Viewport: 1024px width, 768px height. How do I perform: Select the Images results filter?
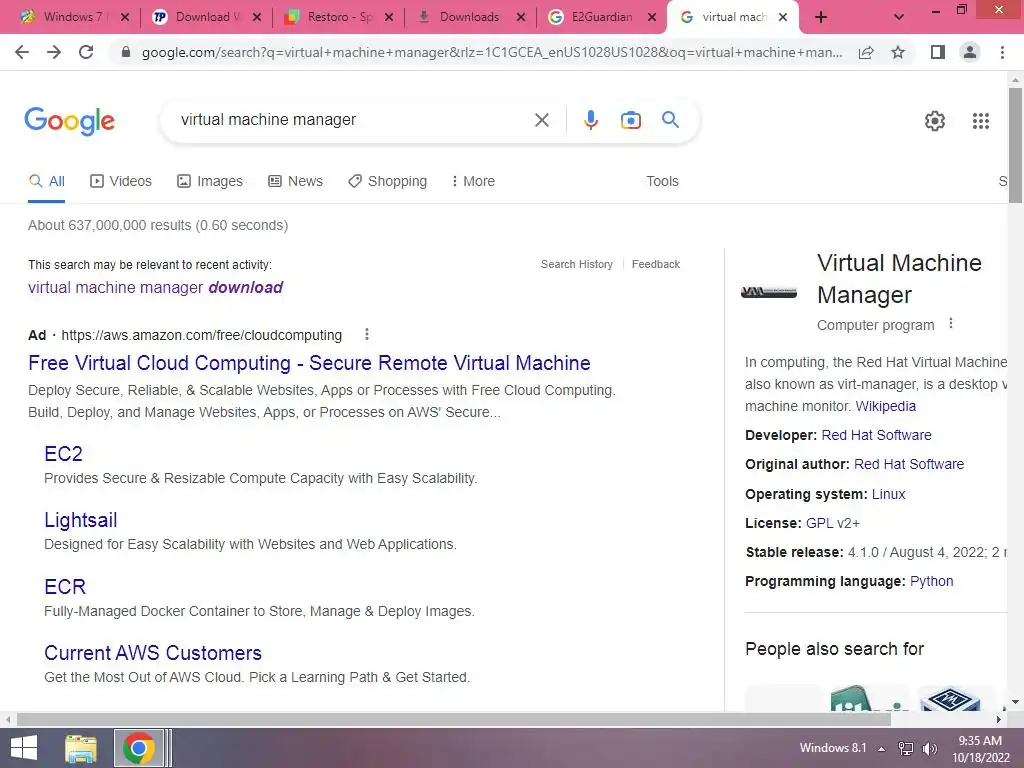[210, 182]
